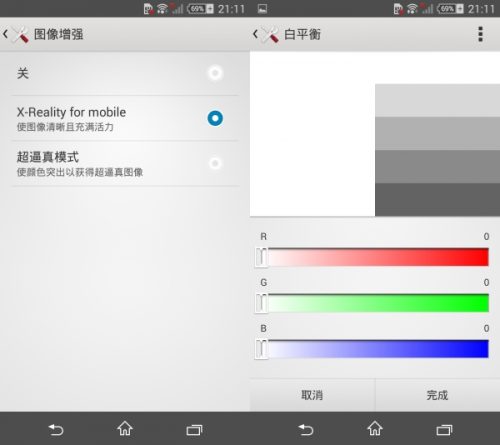
Task: Open recent apps on the left screen
Action: [194, 430]
